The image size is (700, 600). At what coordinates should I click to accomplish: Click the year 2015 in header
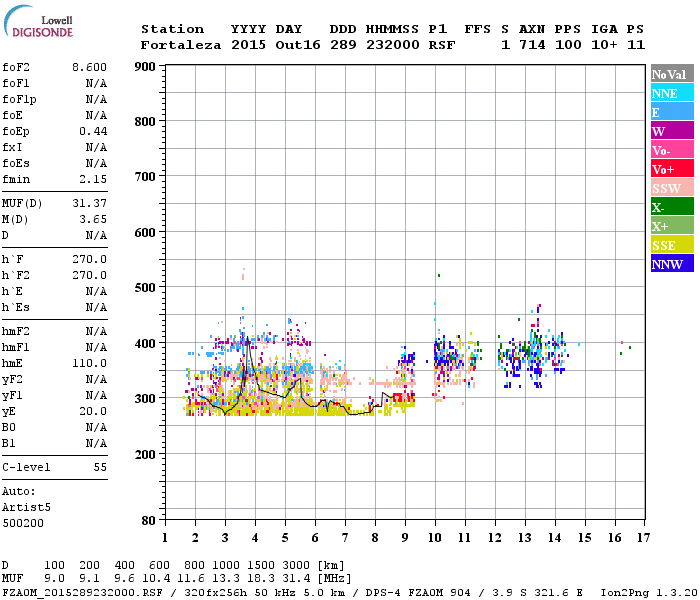coord(248,45)
